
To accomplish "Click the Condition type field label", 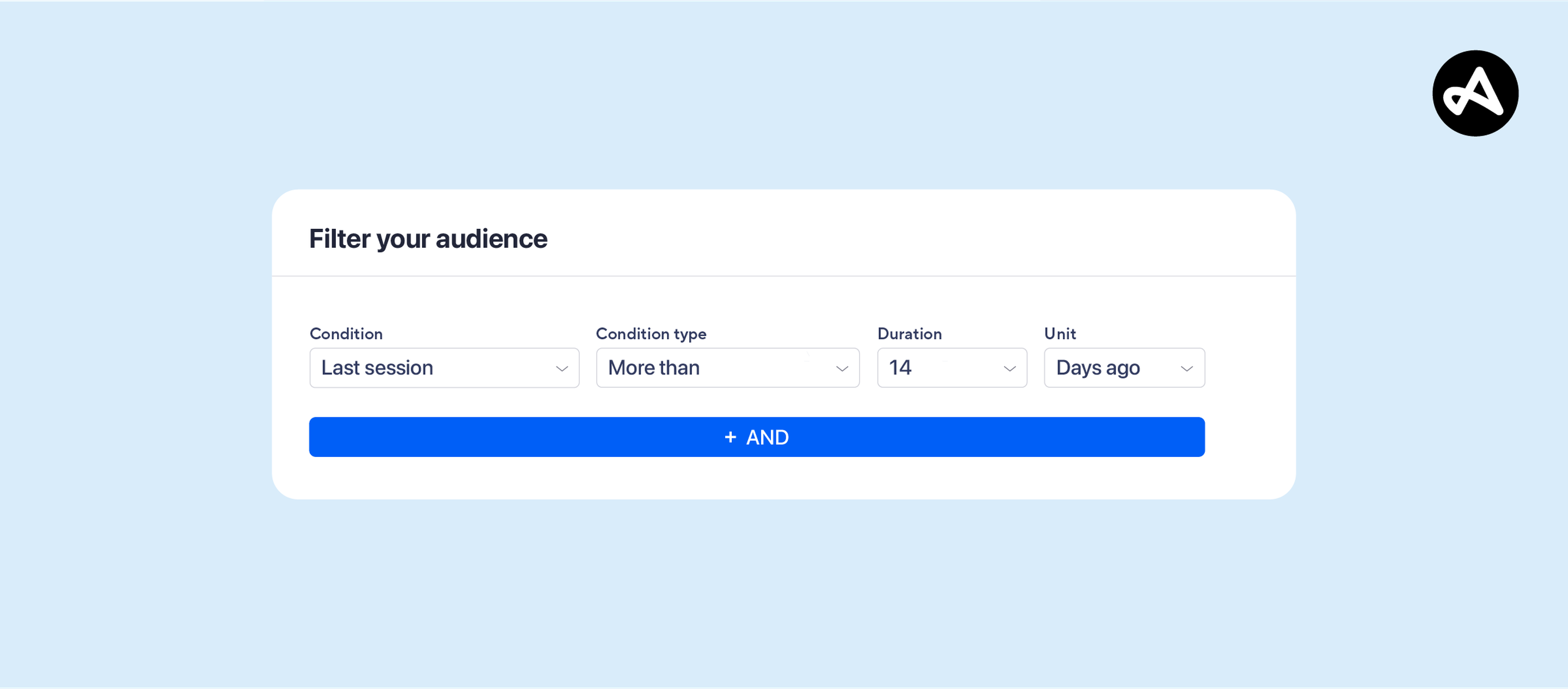I will pyautogui.click(x=651, y=334).
